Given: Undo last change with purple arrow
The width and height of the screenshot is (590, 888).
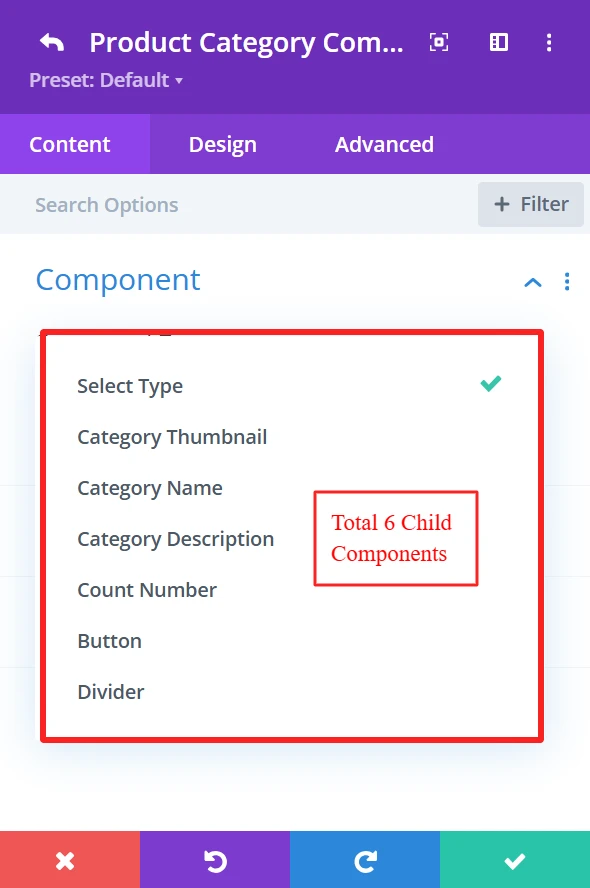Looking at the screenshot, I should tap(215, 860).
